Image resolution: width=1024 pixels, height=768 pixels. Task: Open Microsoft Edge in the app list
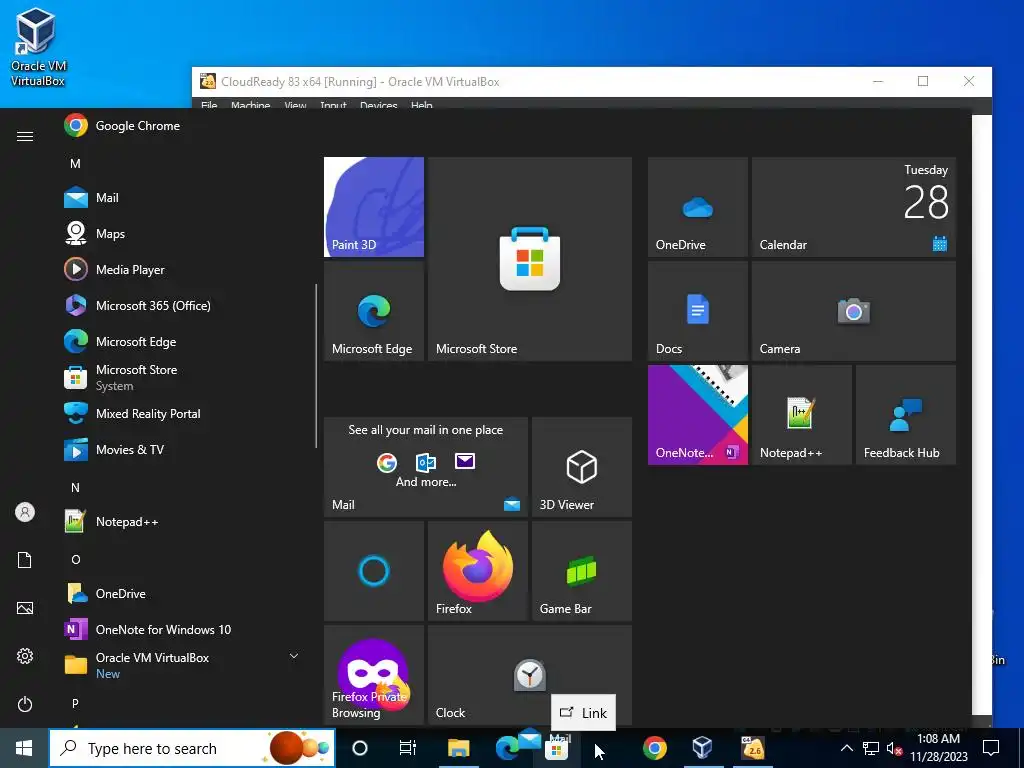point(183,341)
